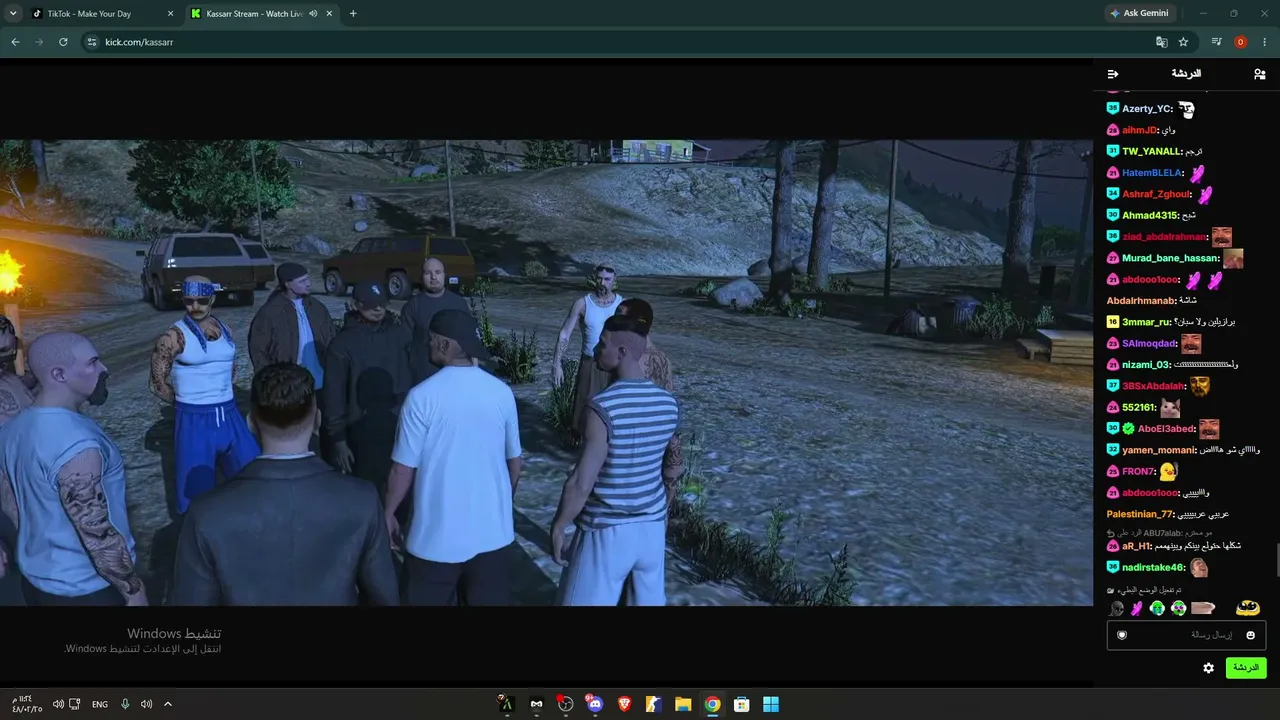The height and width of the screenshot is (720, 1280).
Task: Click the shield icon in message box
Action: (1122, 635)
